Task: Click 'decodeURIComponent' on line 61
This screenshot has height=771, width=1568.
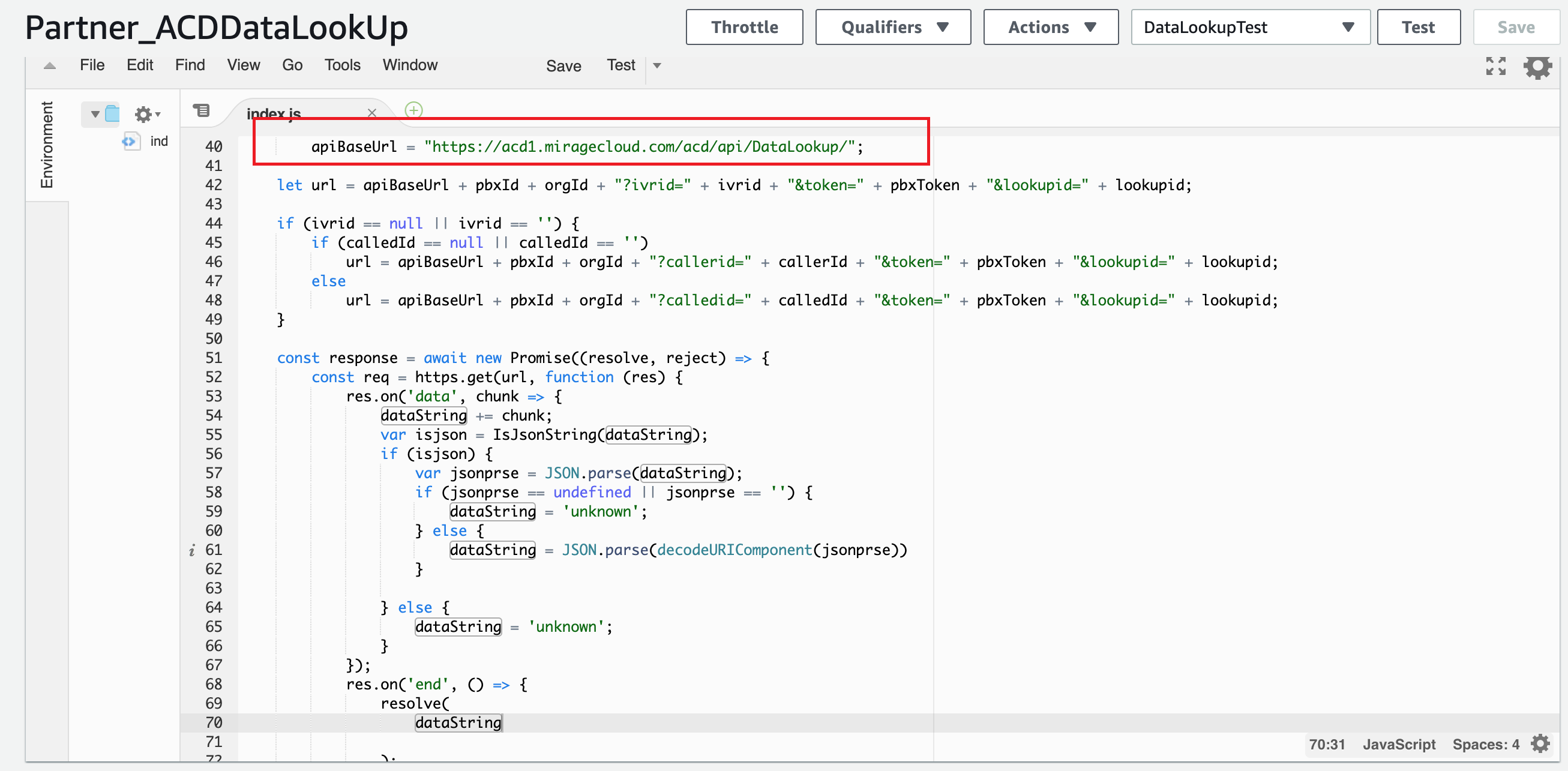Action: tap(734, 550)
